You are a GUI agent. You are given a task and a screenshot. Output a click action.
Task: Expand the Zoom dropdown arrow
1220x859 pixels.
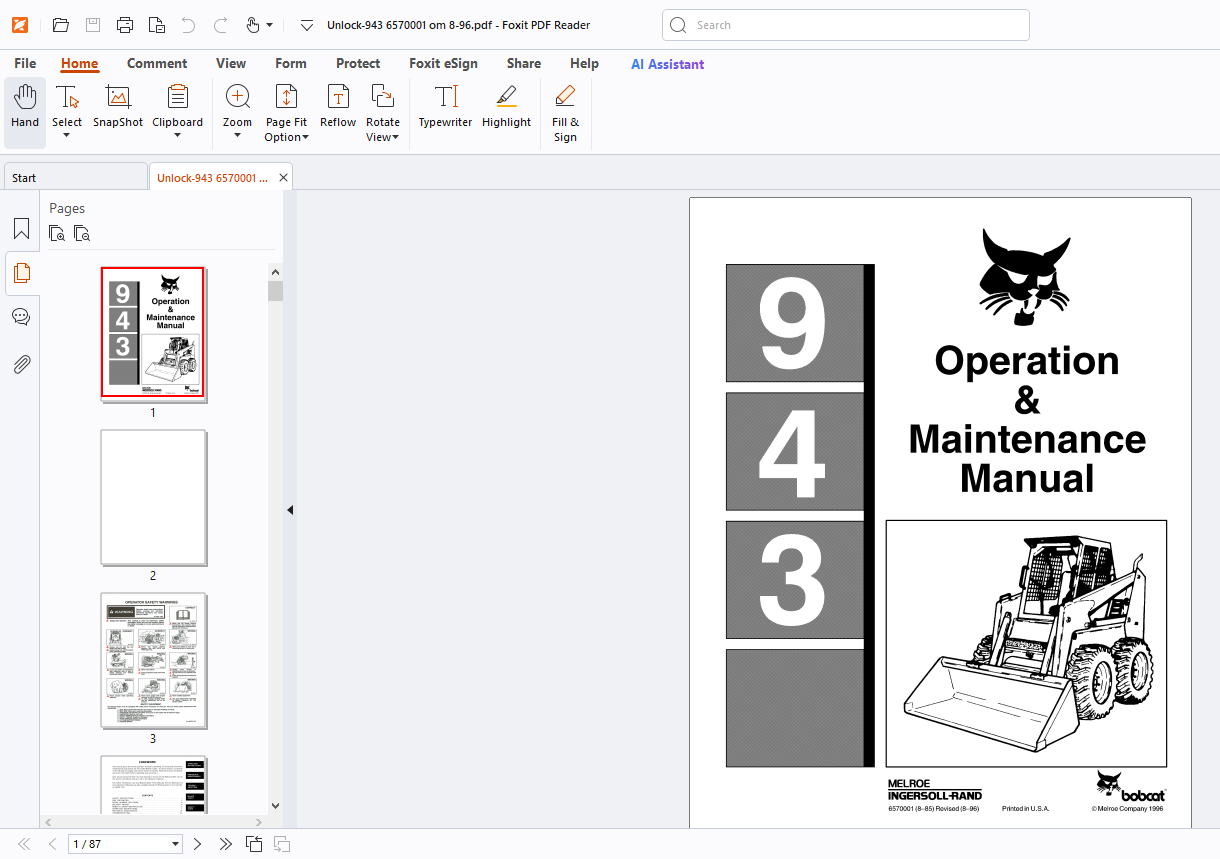pyautogui.click(x=237, y=136)
